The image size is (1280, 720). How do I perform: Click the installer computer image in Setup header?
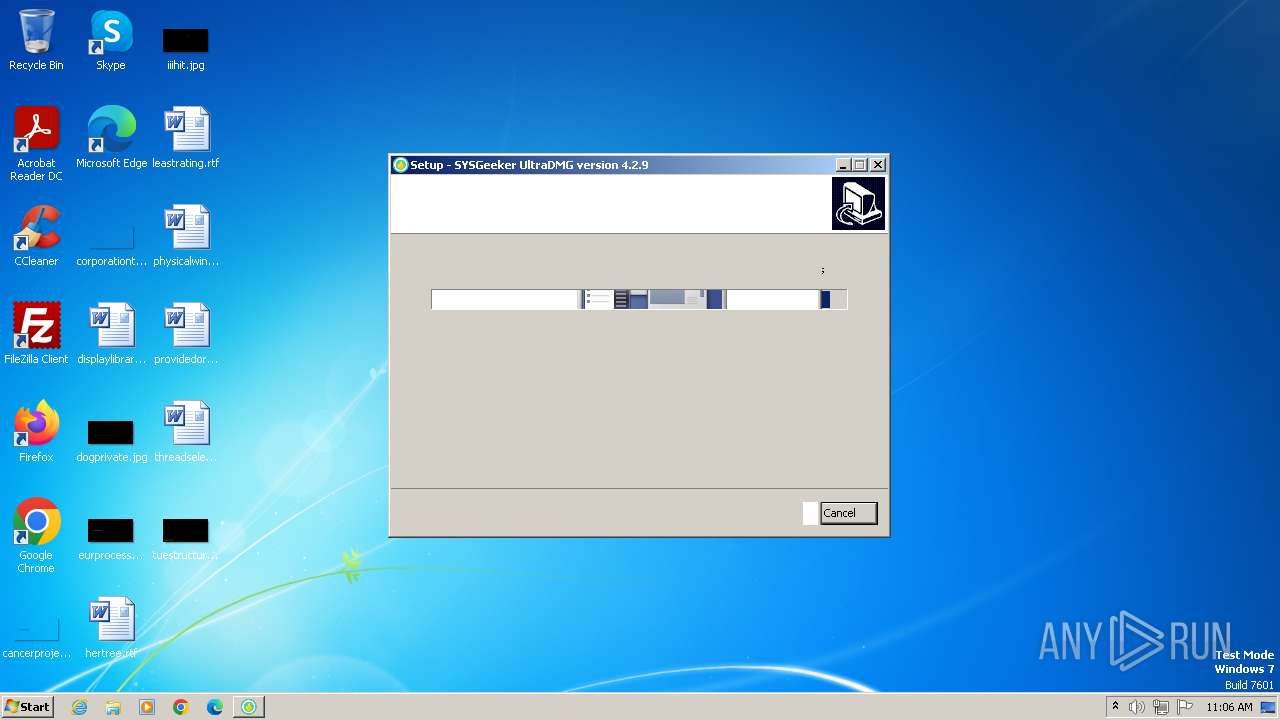click(858, 204)
